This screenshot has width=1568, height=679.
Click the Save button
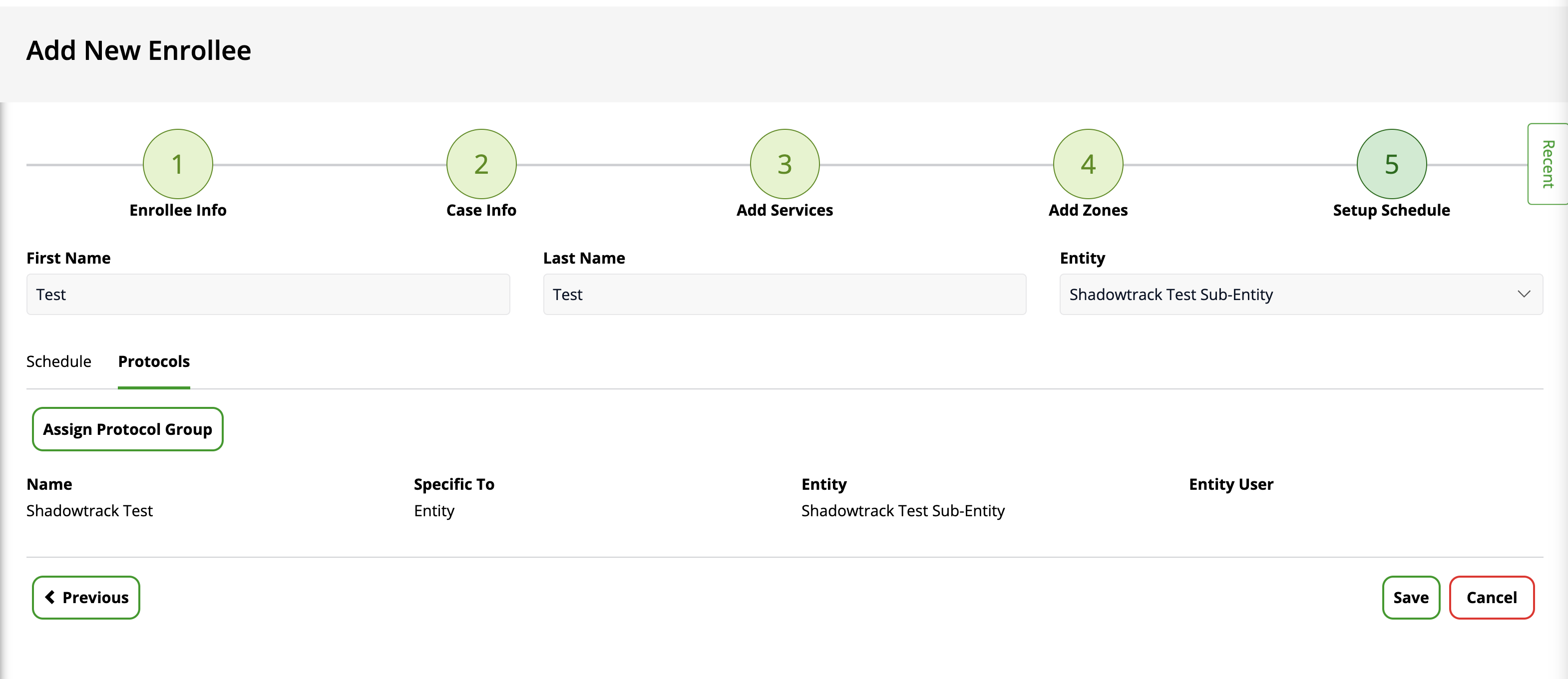click(1410, 597)
